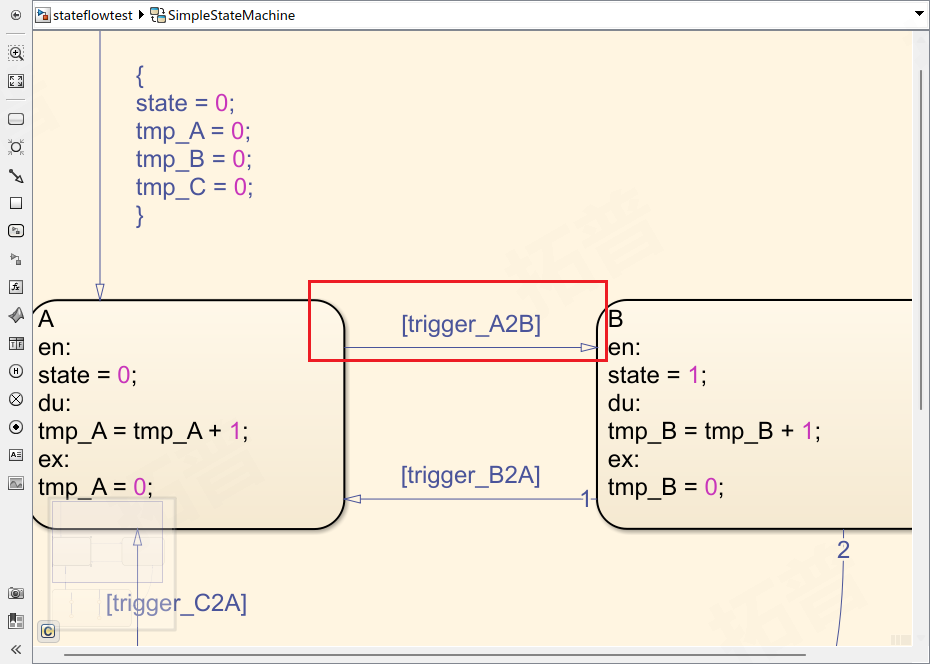Add a Simulink Function with fx icon
Image resolution: width=930 pixels, height=664 pixels.
click(15, 287)
